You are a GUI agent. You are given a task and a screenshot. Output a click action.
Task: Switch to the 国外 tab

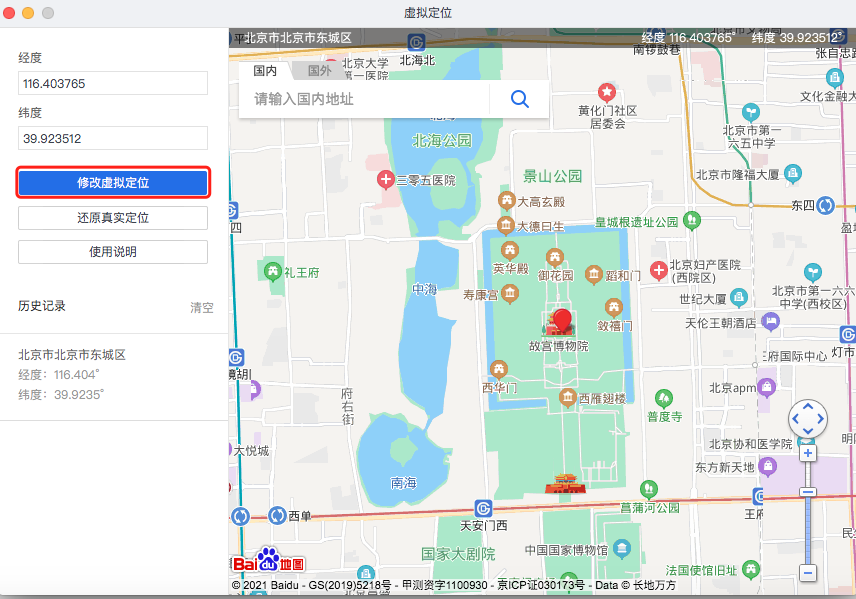320,70
